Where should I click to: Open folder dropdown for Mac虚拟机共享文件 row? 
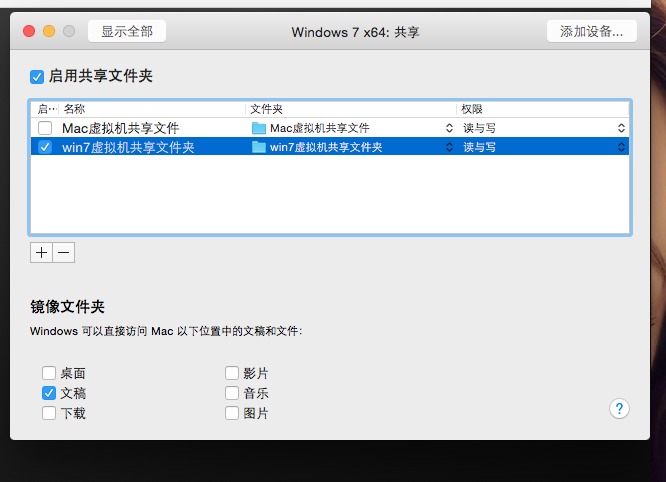coord(449,128)
